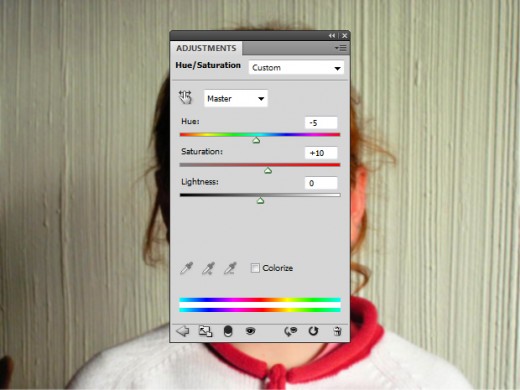The image size is (520, 390).
Task: Click the Hue slider handle
Action: click(x=256, y=140)
